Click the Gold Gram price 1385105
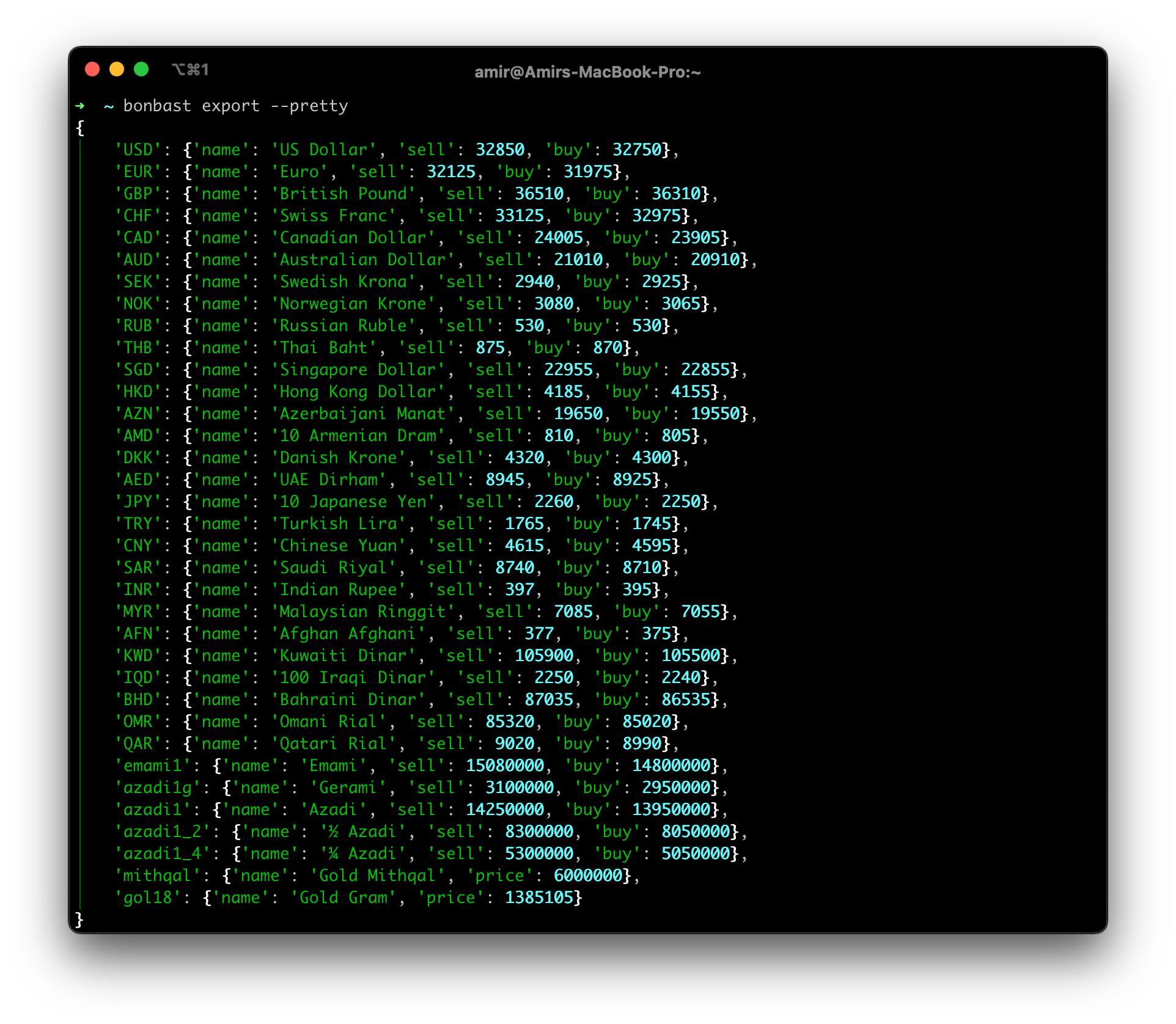The height and width of the screenshot is (1024, 1176). (x=538, y=898)
